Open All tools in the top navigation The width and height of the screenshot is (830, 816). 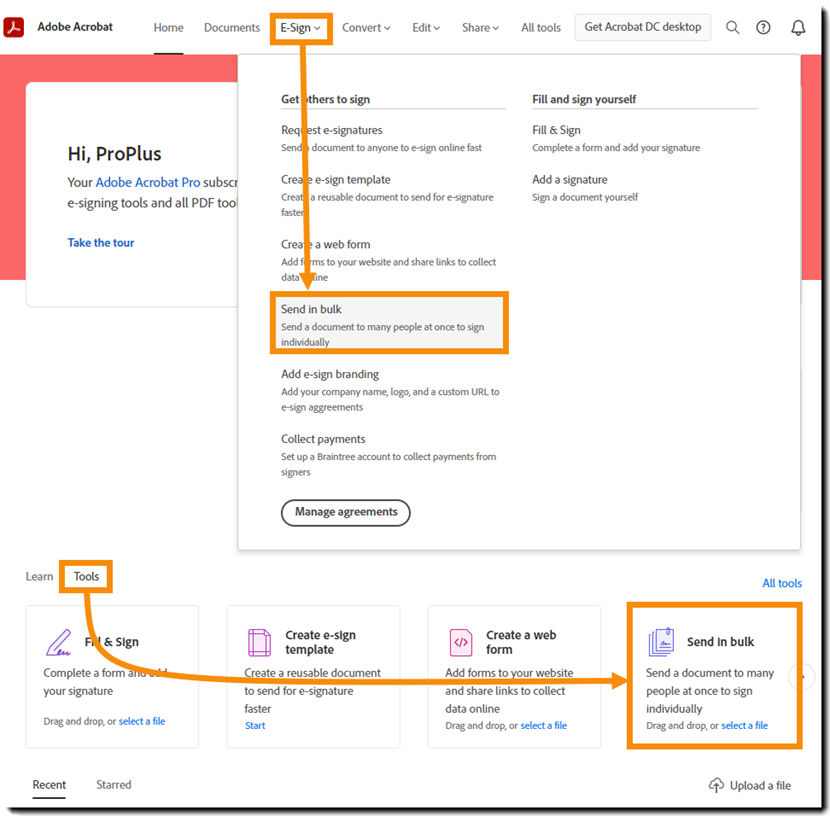540,28
